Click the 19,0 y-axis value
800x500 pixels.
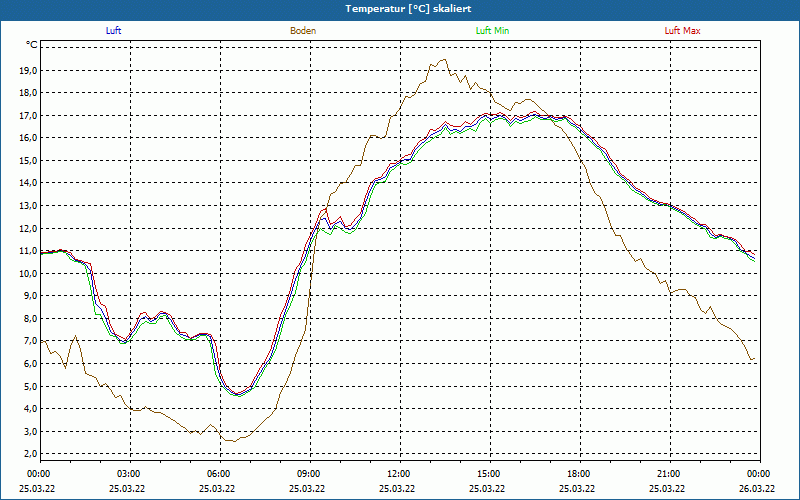click(x=29, y=70)
